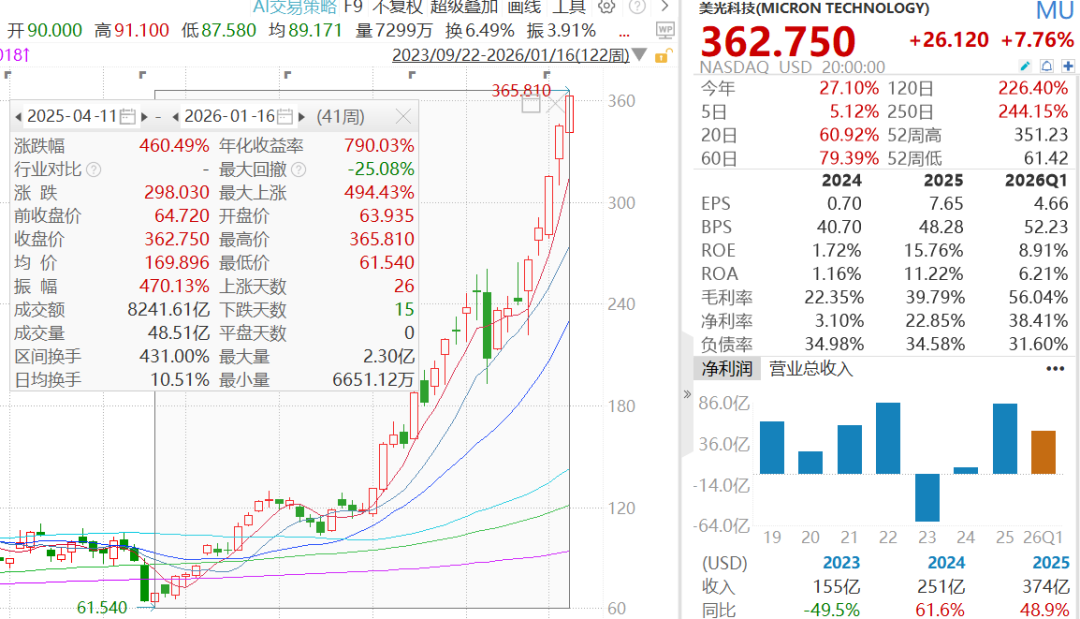Step start date forward with right arrow
Viewport: 1080px width, 619px height.
pyautogui.click(x=145, y=117)
